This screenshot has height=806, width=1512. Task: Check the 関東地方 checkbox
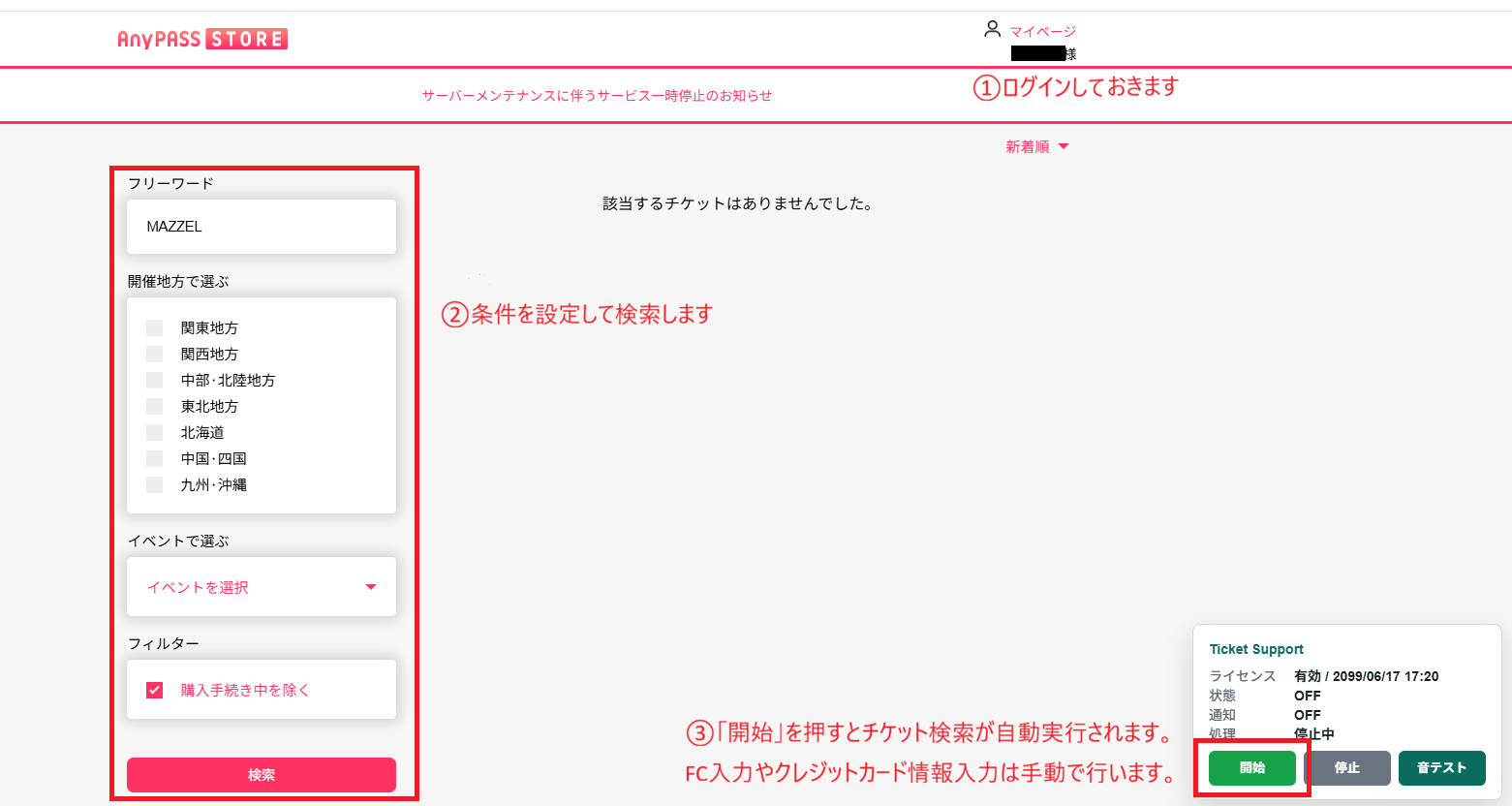point(154,327)
